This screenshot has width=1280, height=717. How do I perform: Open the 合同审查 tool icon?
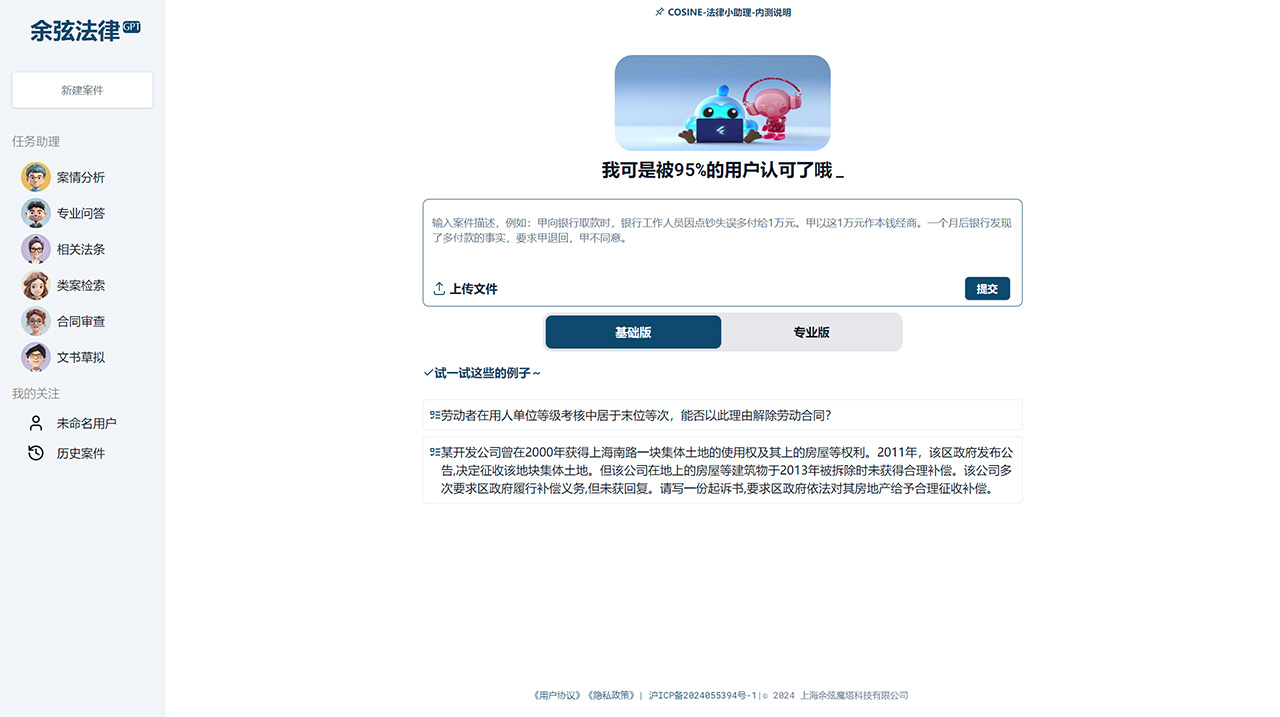tap(35, 320)
